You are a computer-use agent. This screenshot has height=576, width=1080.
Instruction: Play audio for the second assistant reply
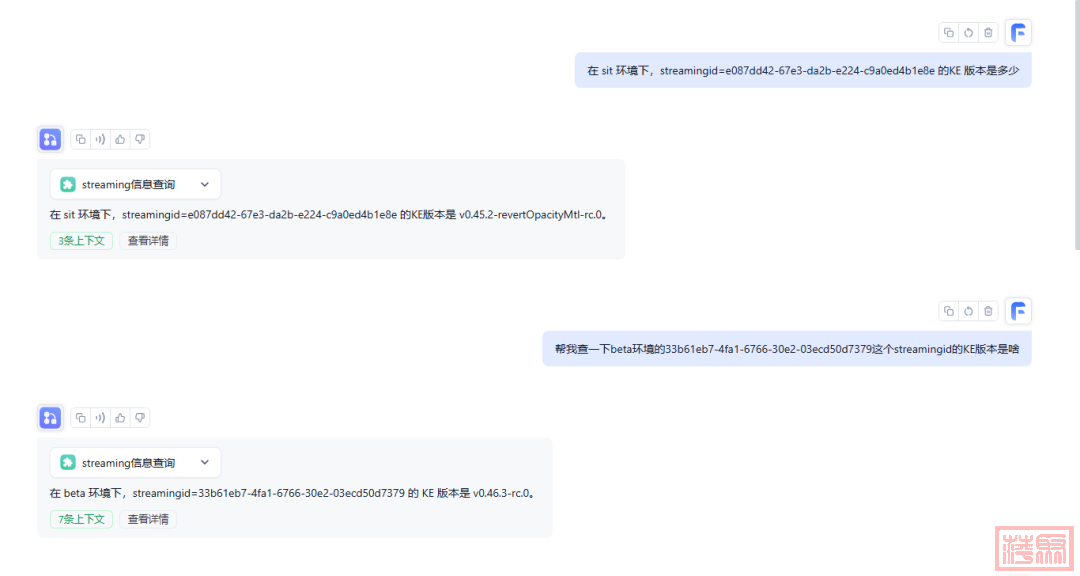tap(100, 418)
